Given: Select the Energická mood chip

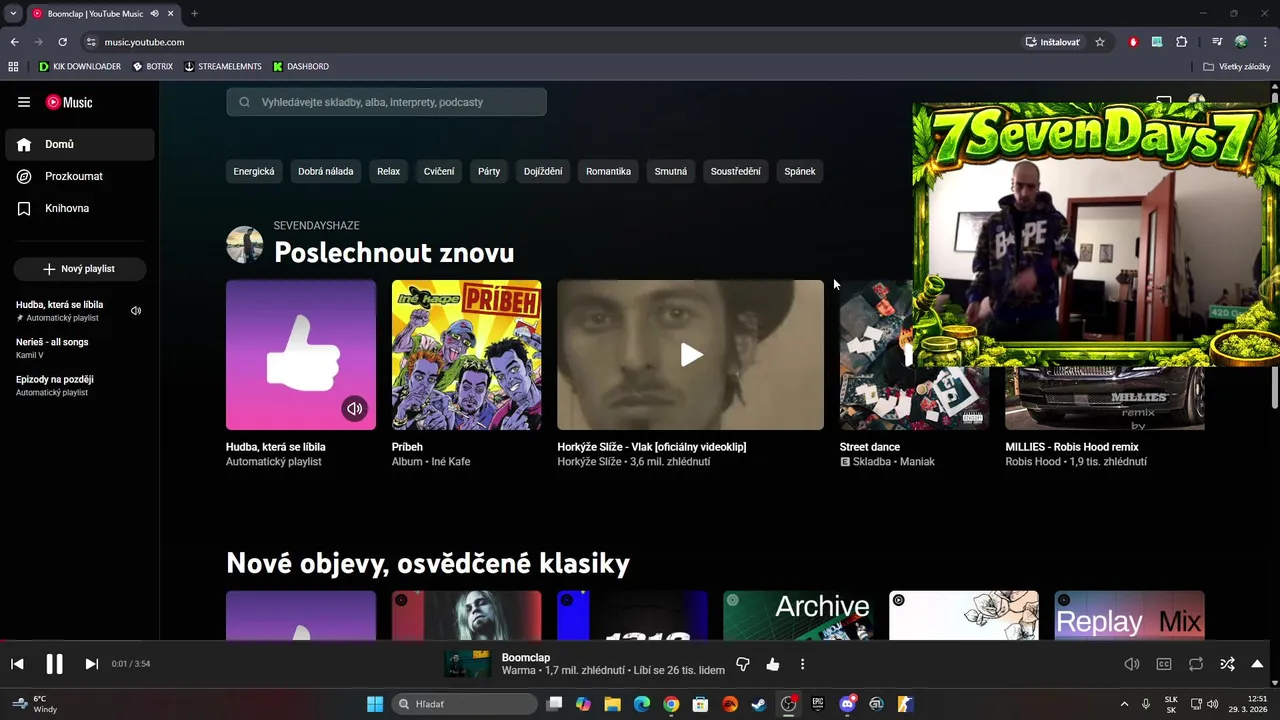Looking at the screenshot, I should pos(254,171).
